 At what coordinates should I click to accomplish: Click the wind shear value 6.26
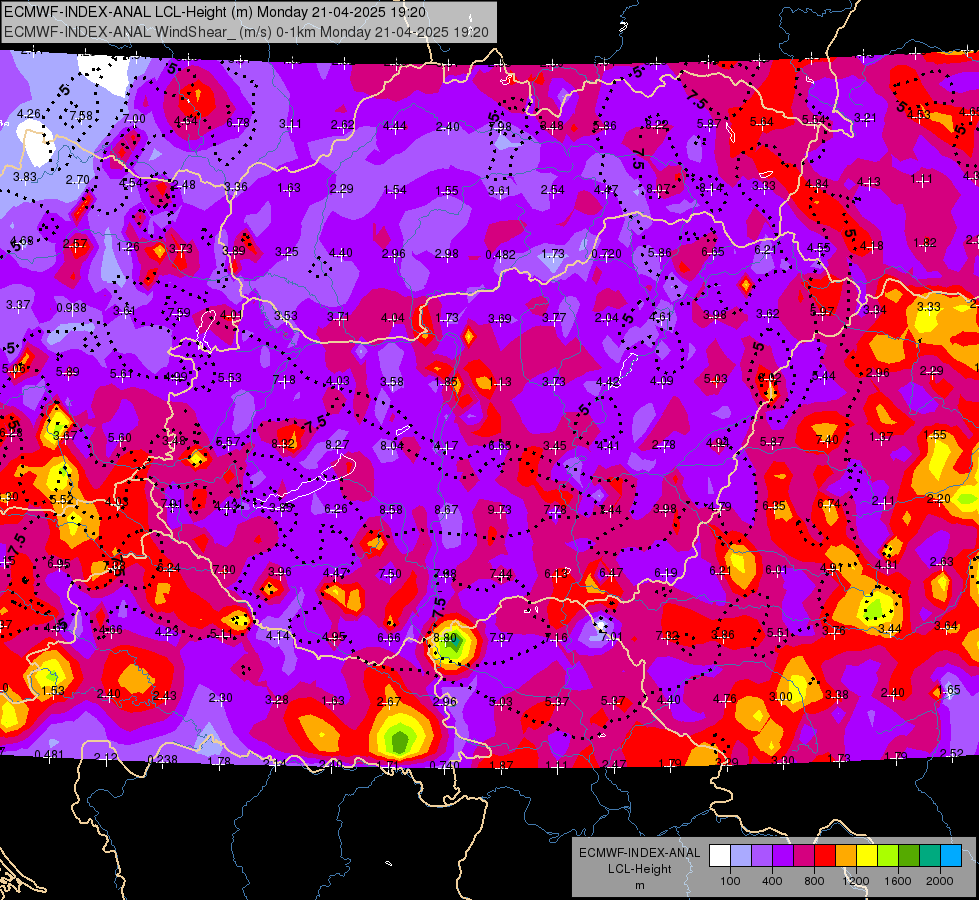point(335,509)
